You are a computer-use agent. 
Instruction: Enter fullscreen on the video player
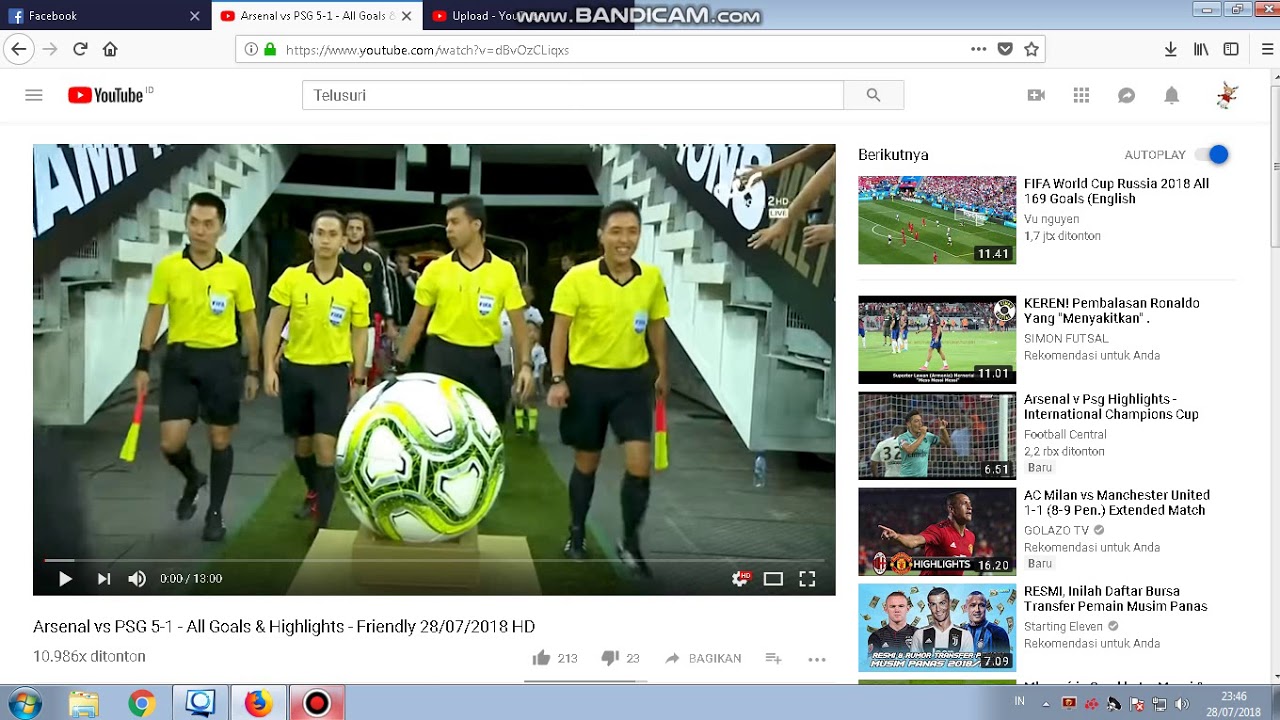807,579
